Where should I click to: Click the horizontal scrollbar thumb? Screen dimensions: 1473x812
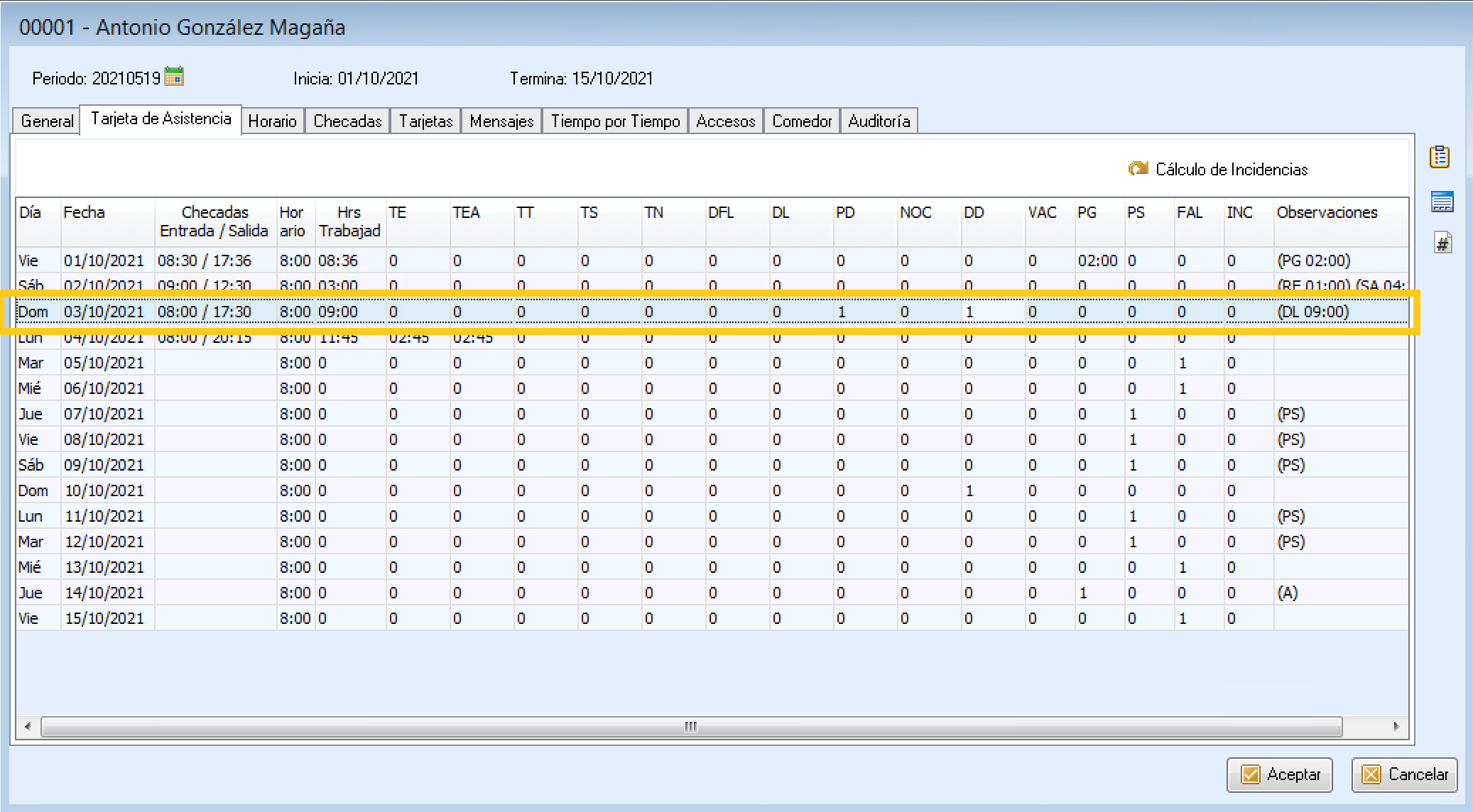[x=690, y=727]
